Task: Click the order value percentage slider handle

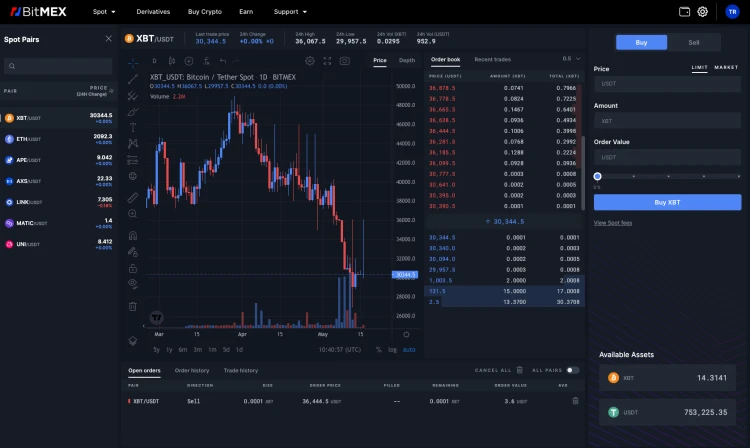Action: pyautogui.click(x=597, y=176)
